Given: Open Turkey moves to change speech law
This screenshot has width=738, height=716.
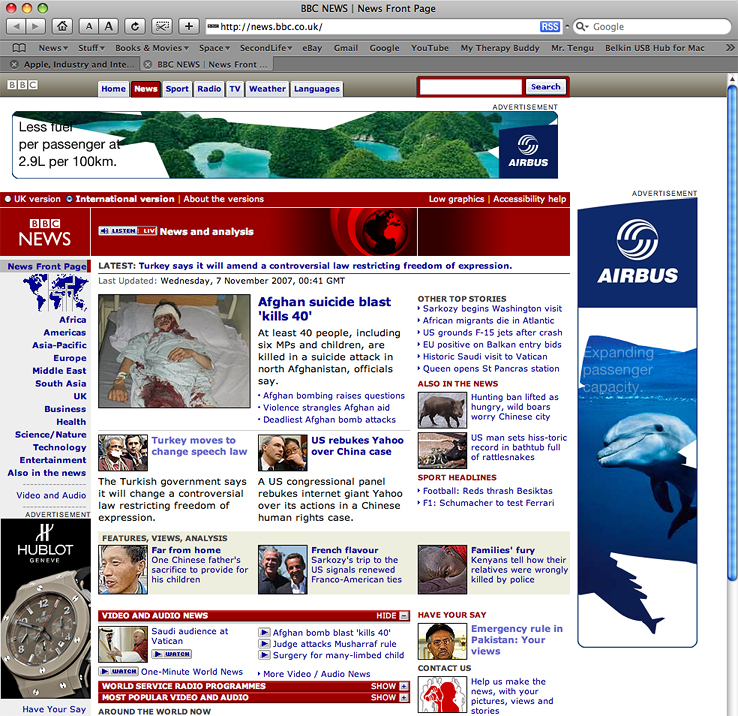Looking at the screenshot, I should tap(199, 446).
